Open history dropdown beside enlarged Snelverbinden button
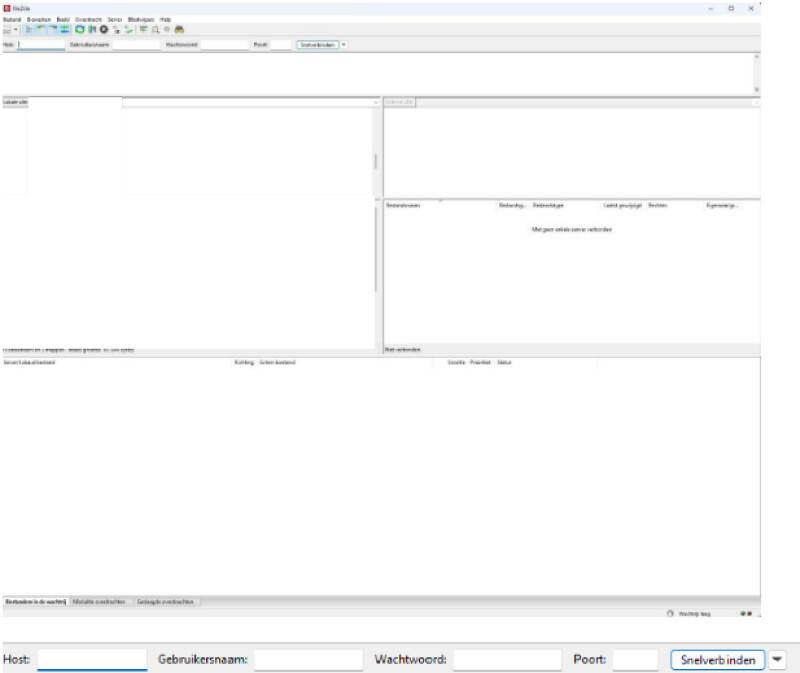The width and height of the screenshot is (800, 673). pyautogui.click(x=777, y=660)
